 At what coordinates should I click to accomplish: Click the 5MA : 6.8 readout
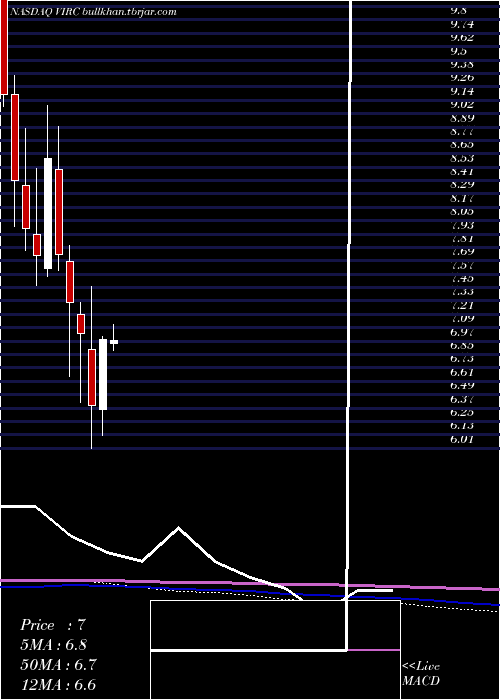[54, 645]
